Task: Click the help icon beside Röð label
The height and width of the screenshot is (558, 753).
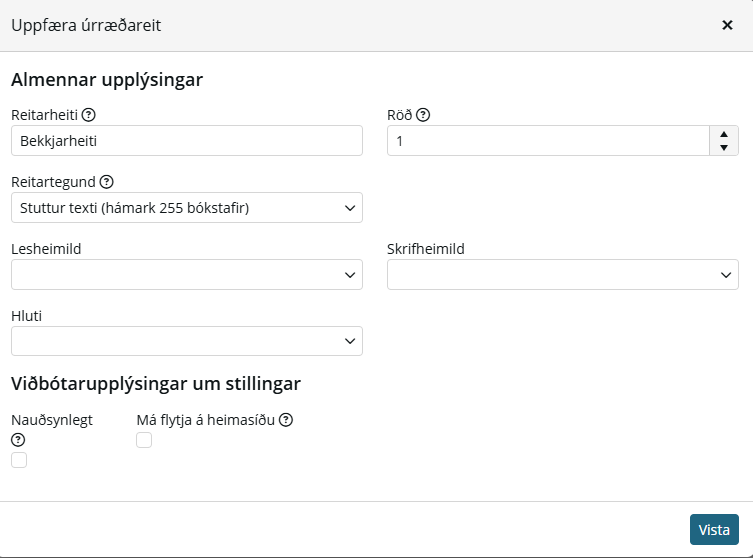Action: click(x=423, y=115)
